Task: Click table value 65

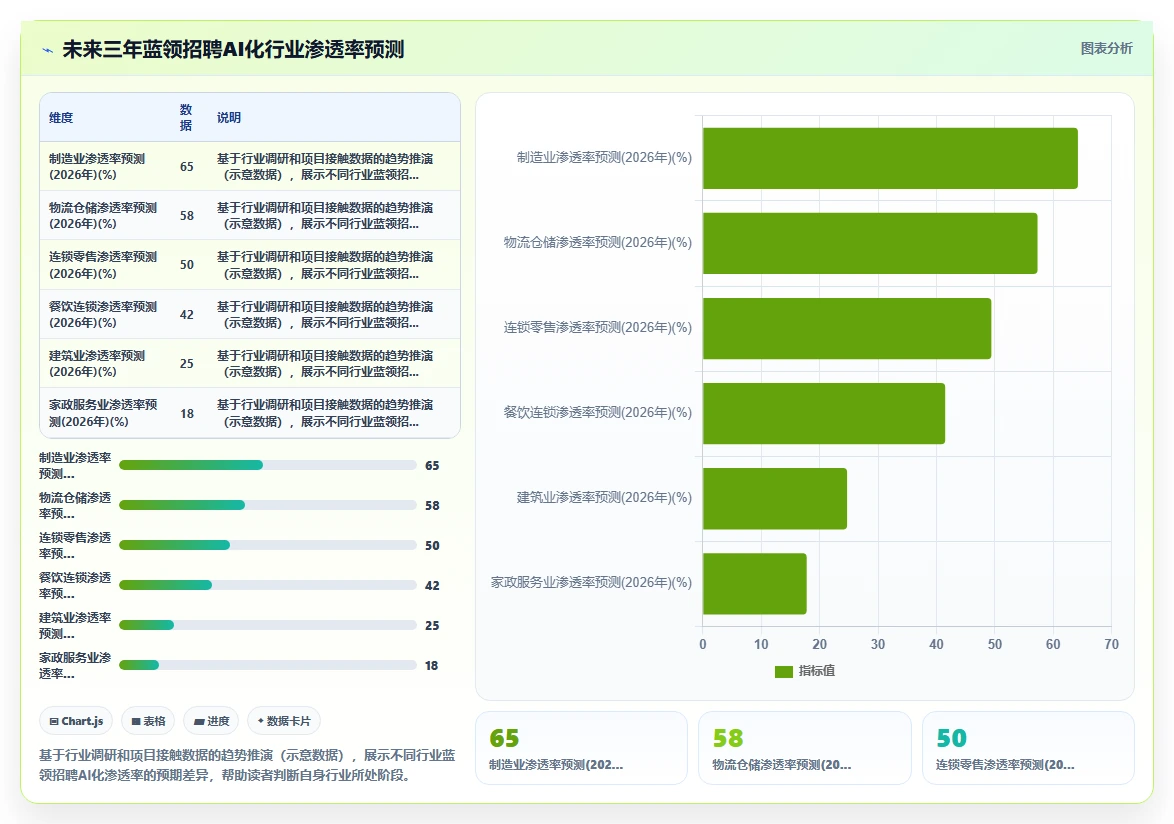Action: point(186,166)
